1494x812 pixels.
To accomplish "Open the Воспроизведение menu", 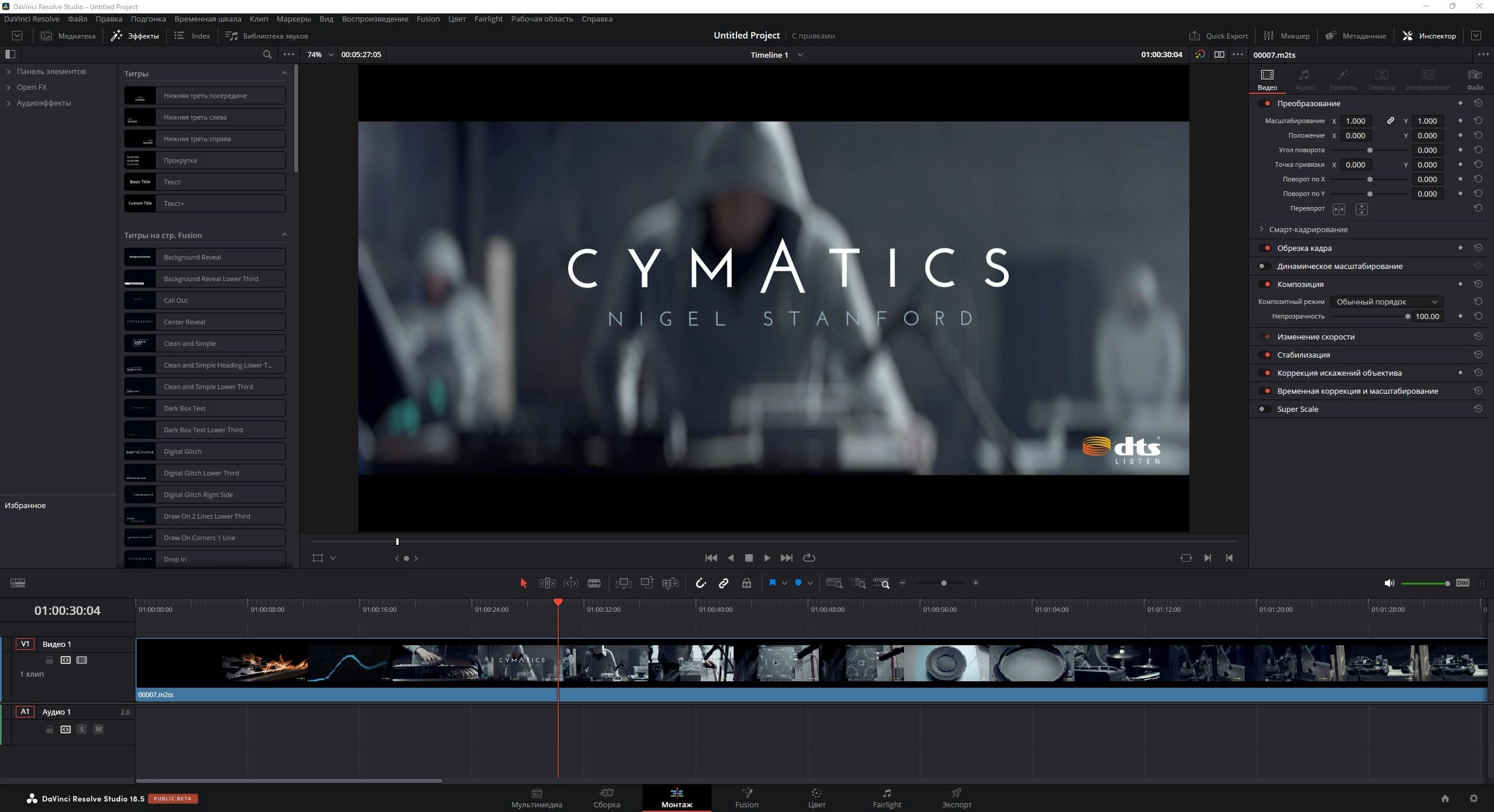I will point(375,19).
